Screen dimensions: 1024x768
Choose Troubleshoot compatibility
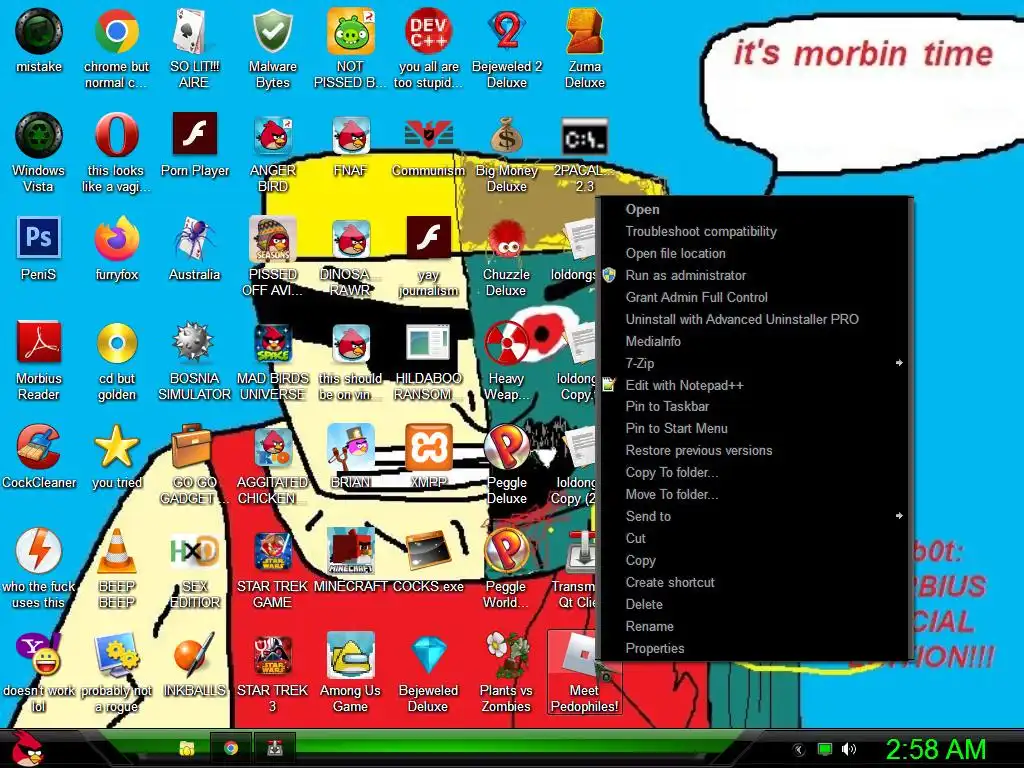click(x=756, y=231)
